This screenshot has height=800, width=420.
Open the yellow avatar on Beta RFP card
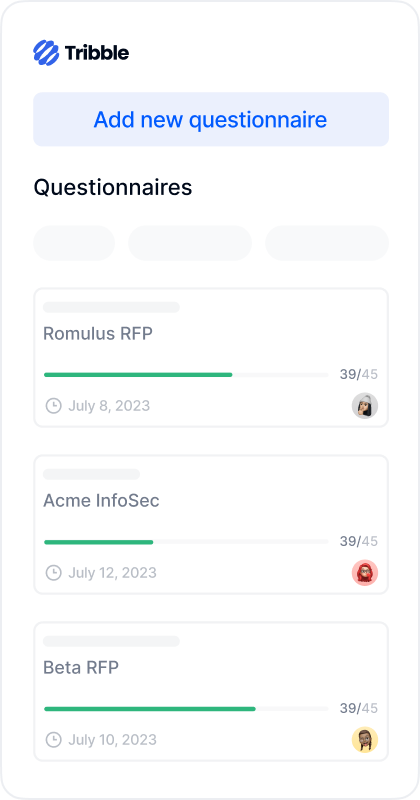(x=365, y=740)
